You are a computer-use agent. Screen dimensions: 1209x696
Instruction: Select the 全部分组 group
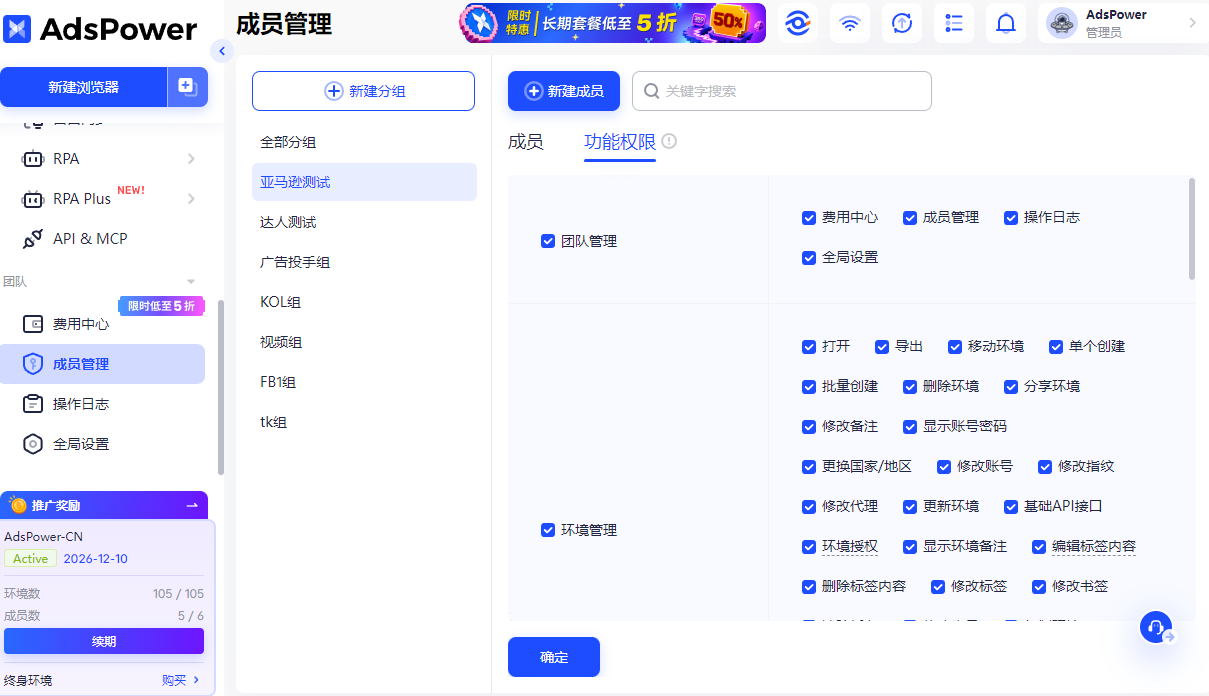tap(364, 142)
